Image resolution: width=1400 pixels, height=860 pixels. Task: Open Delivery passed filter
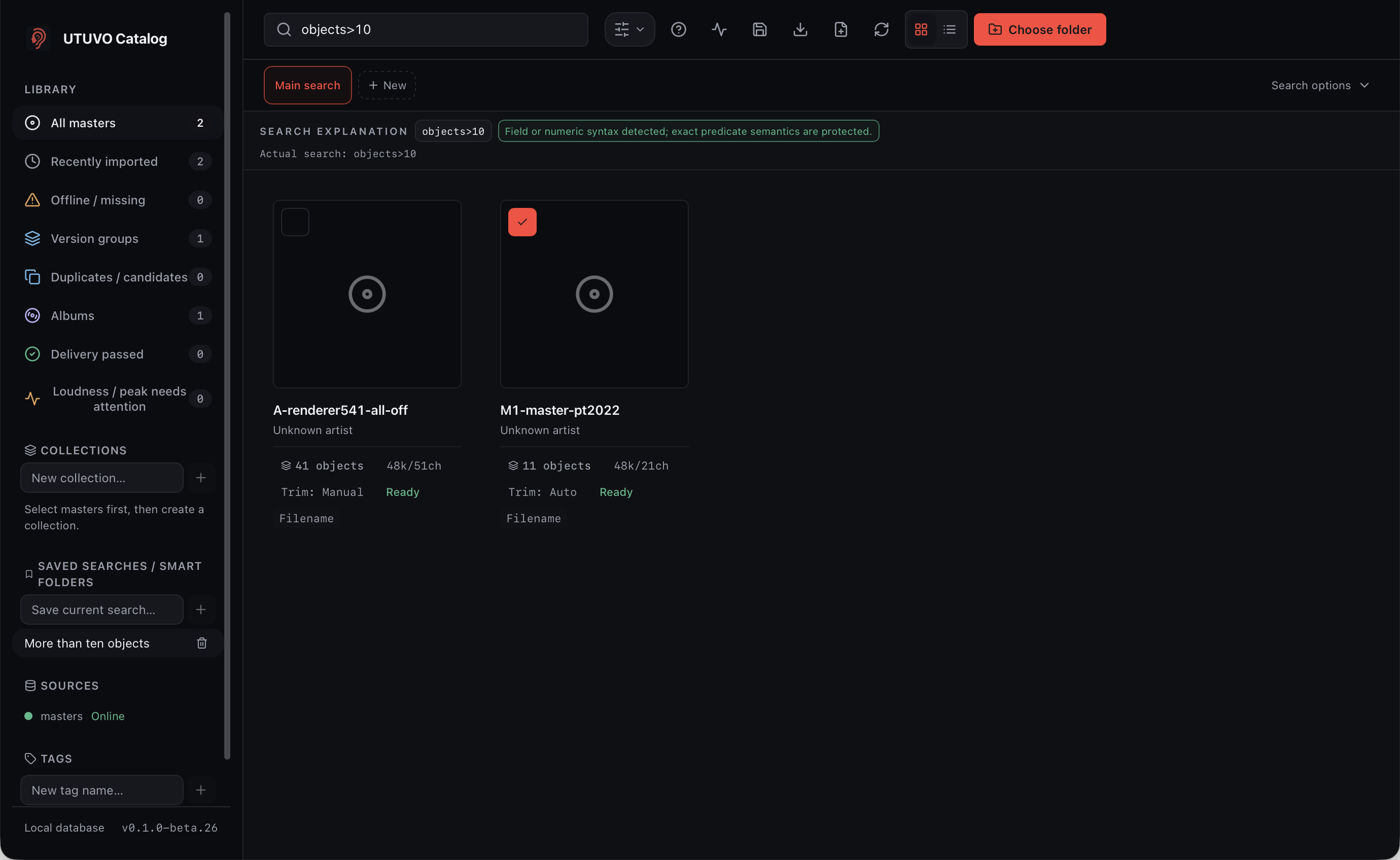point(117,354)
